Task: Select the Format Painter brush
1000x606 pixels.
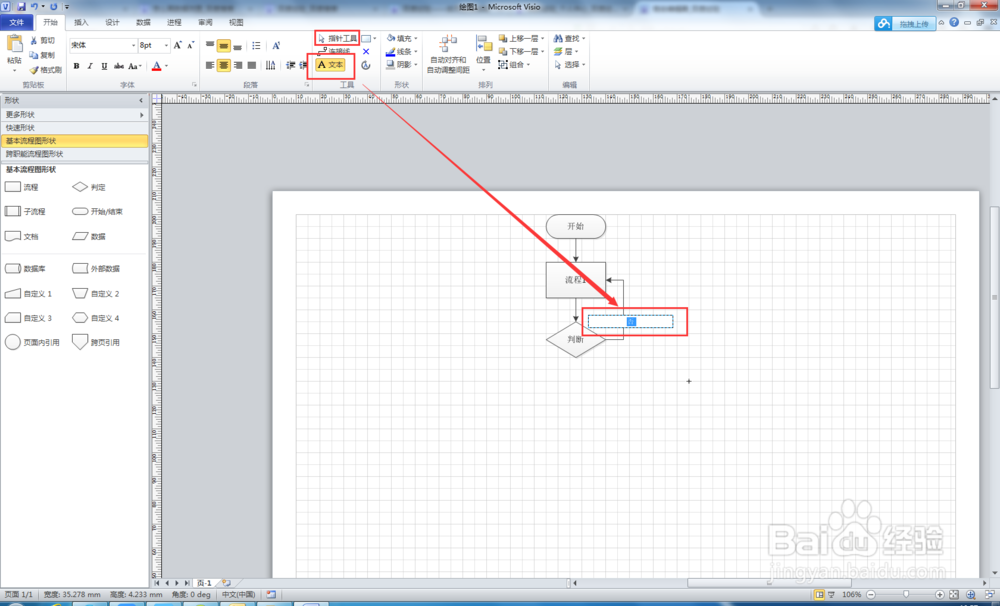Action: click(46, 70)
